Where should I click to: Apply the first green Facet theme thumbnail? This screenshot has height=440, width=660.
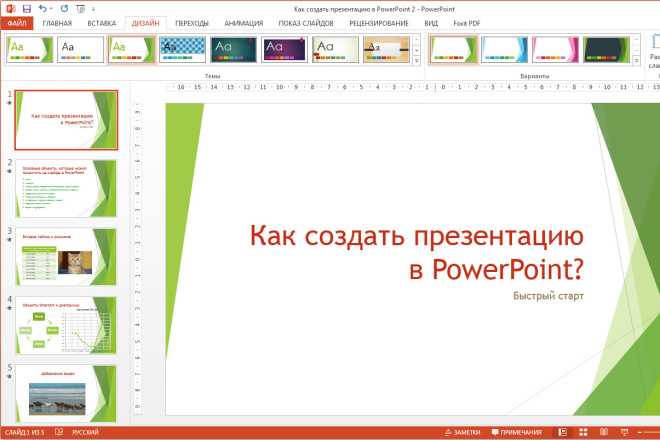click(29, 49)
